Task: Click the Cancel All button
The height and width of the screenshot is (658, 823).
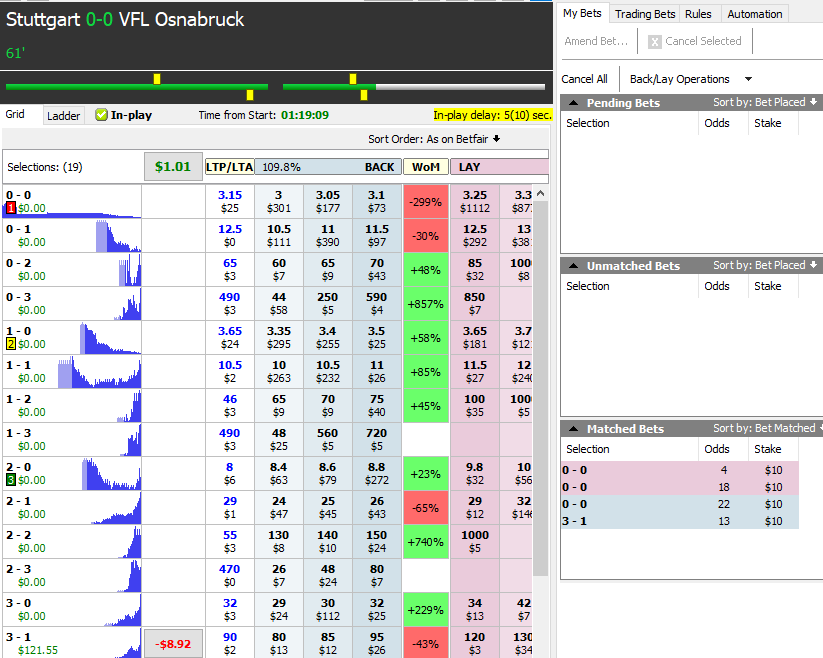Action: (x=584, y=79)
